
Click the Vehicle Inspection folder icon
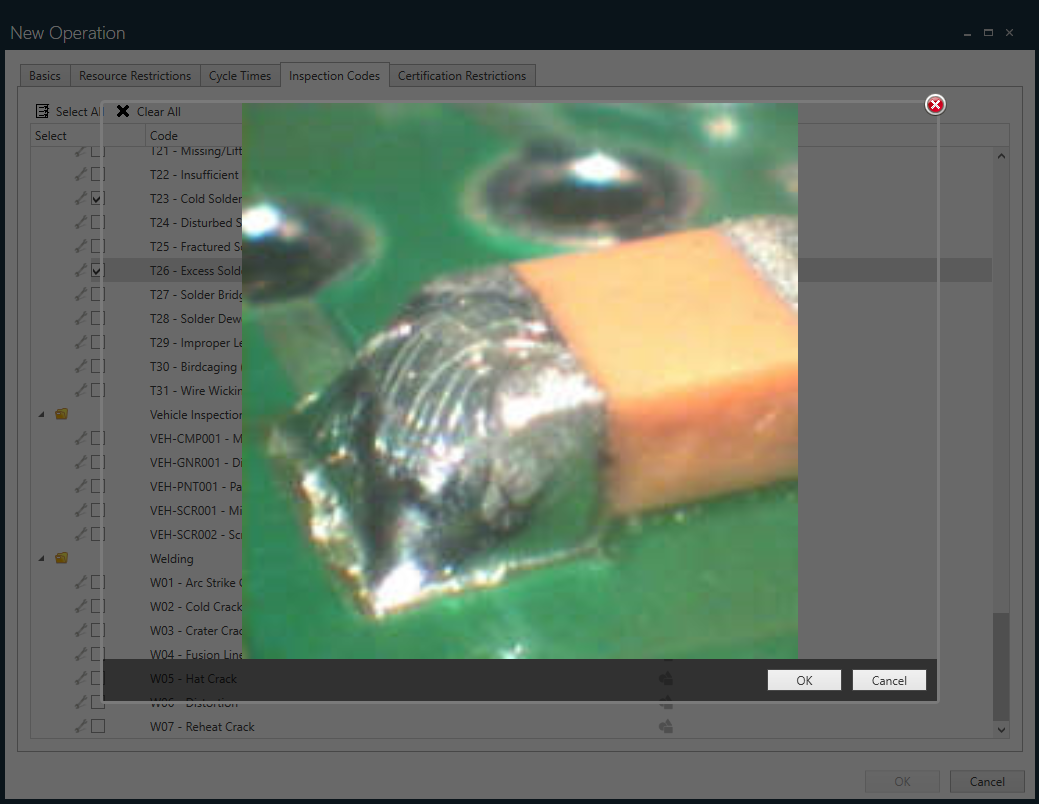tap(61, 413)
